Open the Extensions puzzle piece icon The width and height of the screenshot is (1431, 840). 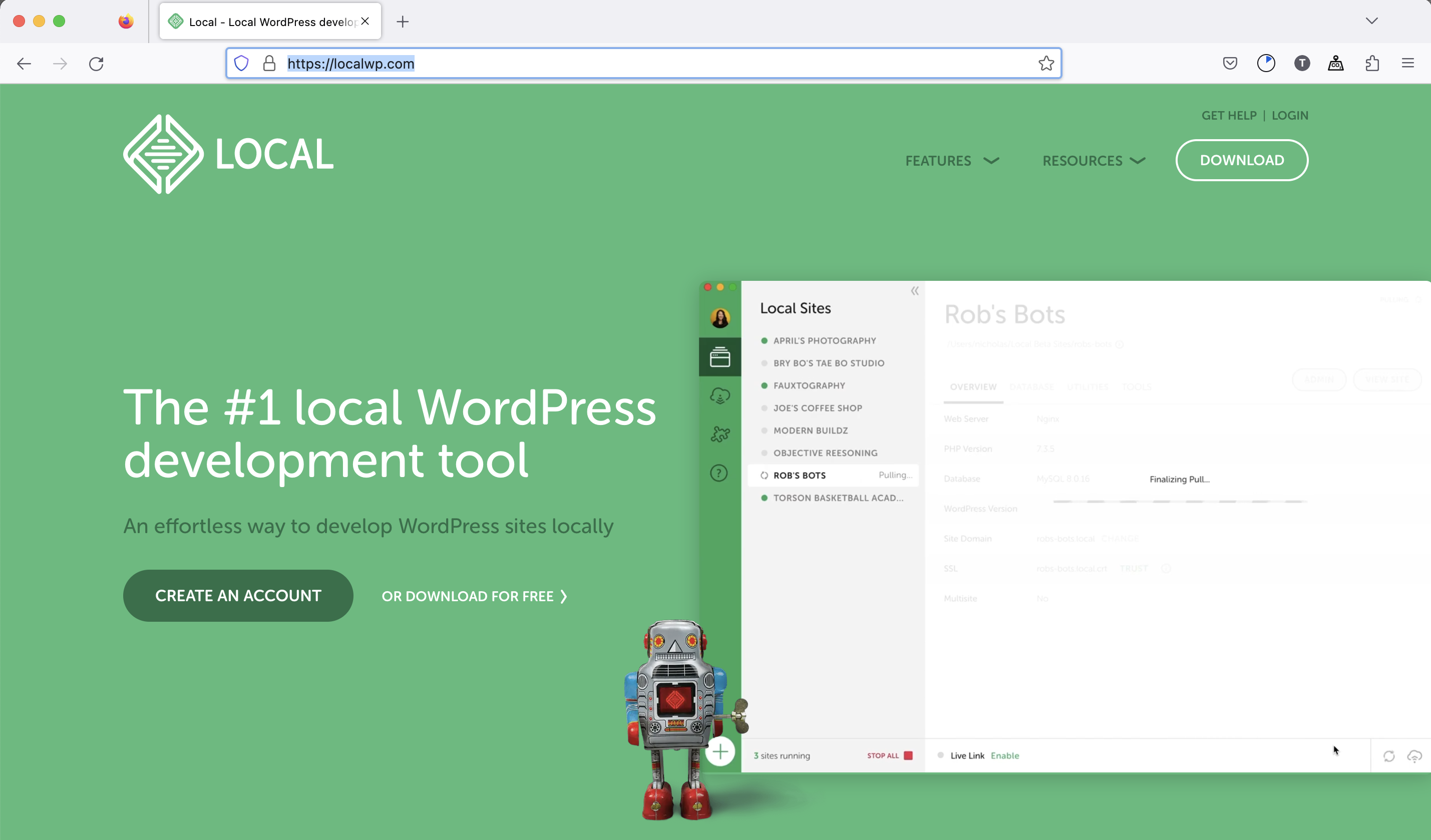click(1372, 63)
